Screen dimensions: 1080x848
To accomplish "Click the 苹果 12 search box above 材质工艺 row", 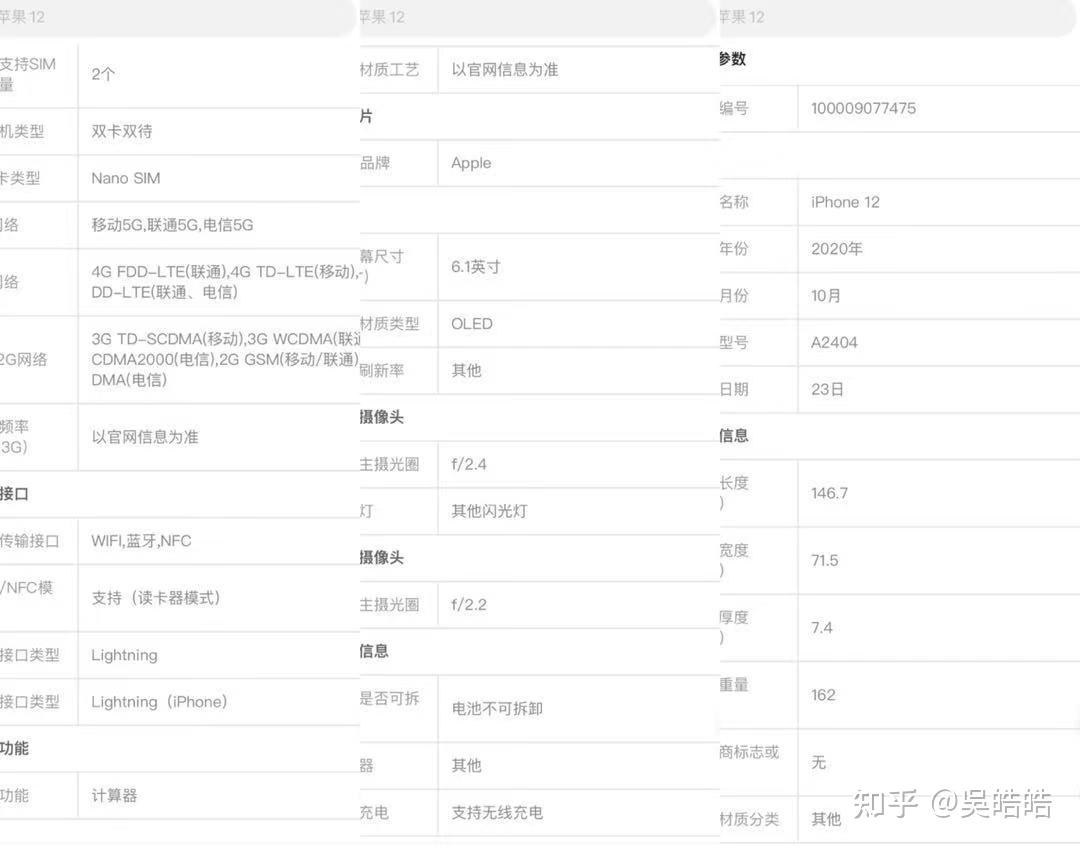I will tap(537, 17).
